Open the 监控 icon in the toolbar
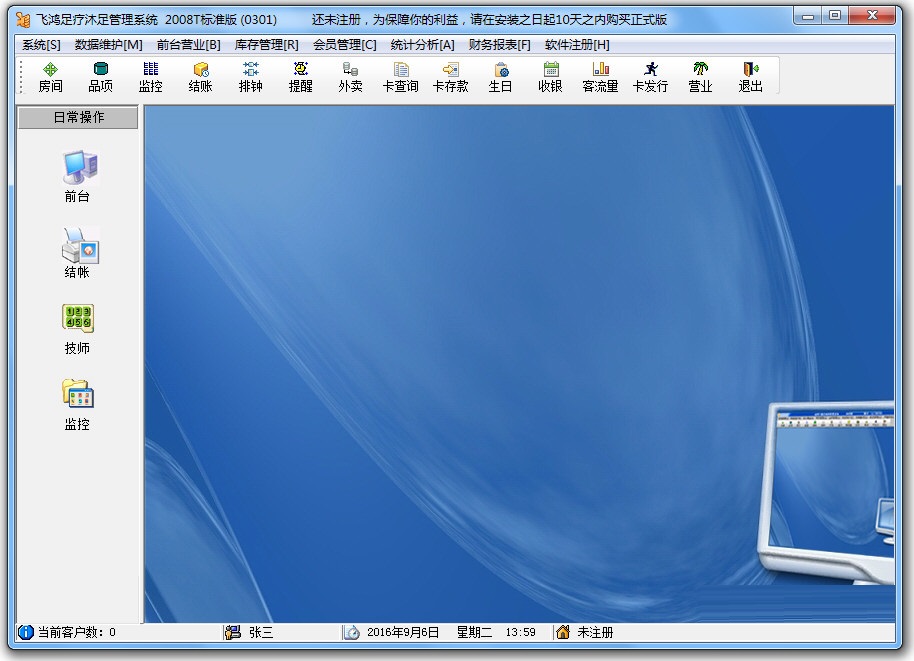Screen dimensions: 914x661 (150, 77)
